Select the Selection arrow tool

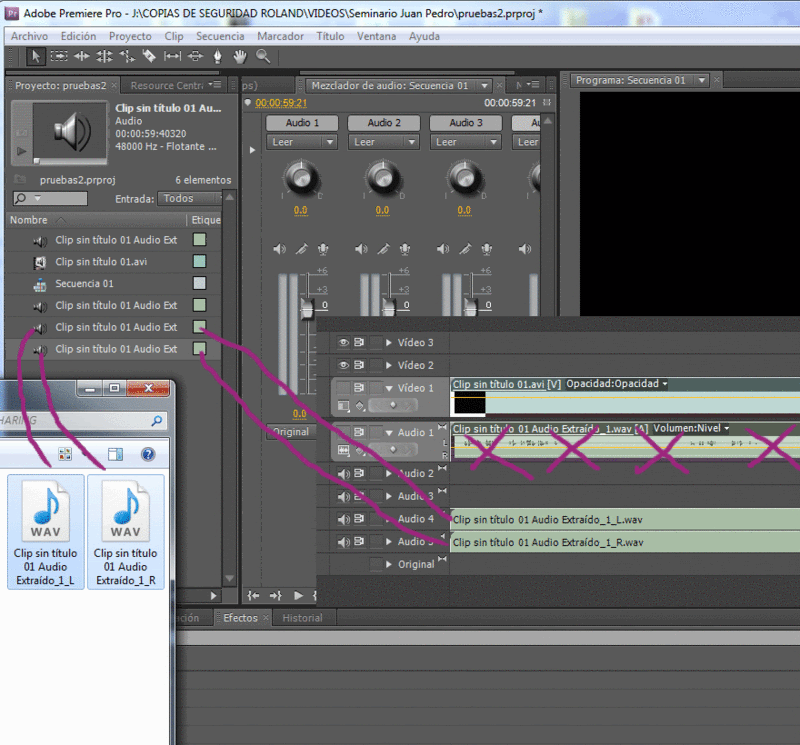coord(36,56)
